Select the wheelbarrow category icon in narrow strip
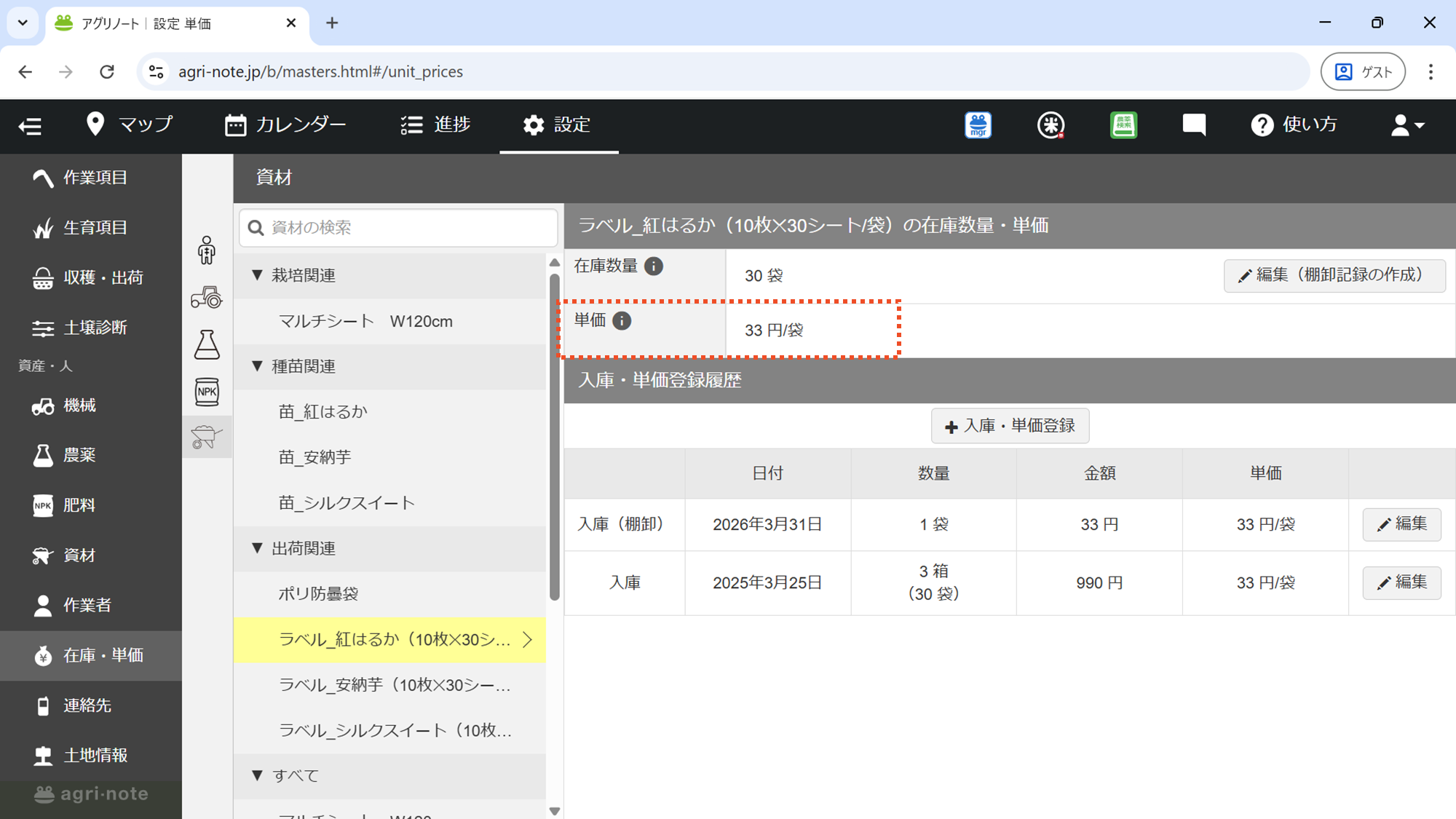 coord(207,437)
